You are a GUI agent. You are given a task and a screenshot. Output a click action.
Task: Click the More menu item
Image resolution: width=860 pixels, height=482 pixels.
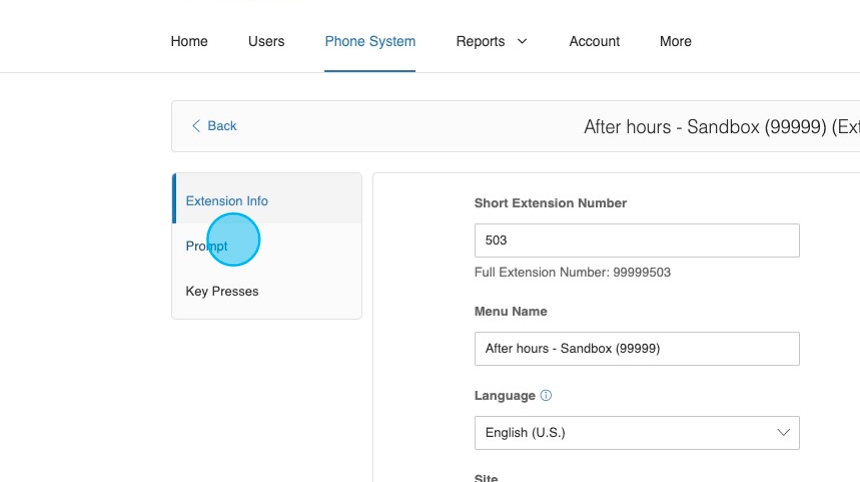tap(675, 41)
